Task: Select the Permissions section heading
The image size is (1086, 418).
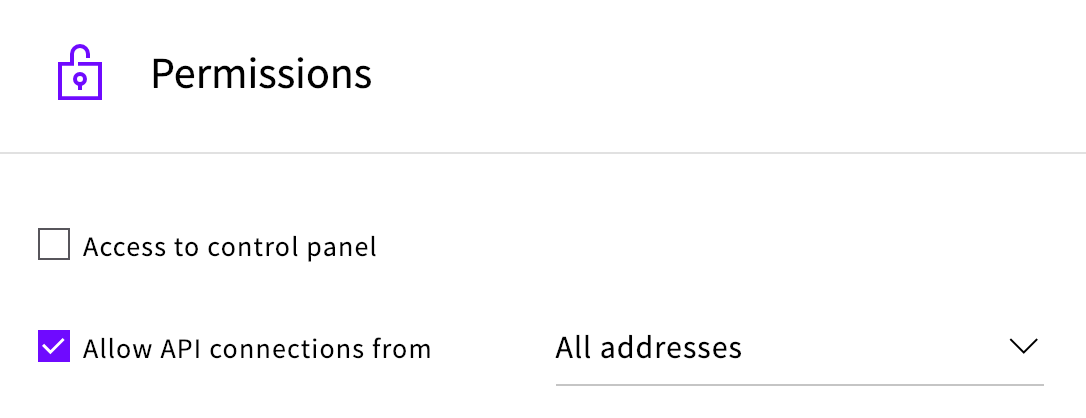Action: 261,74
